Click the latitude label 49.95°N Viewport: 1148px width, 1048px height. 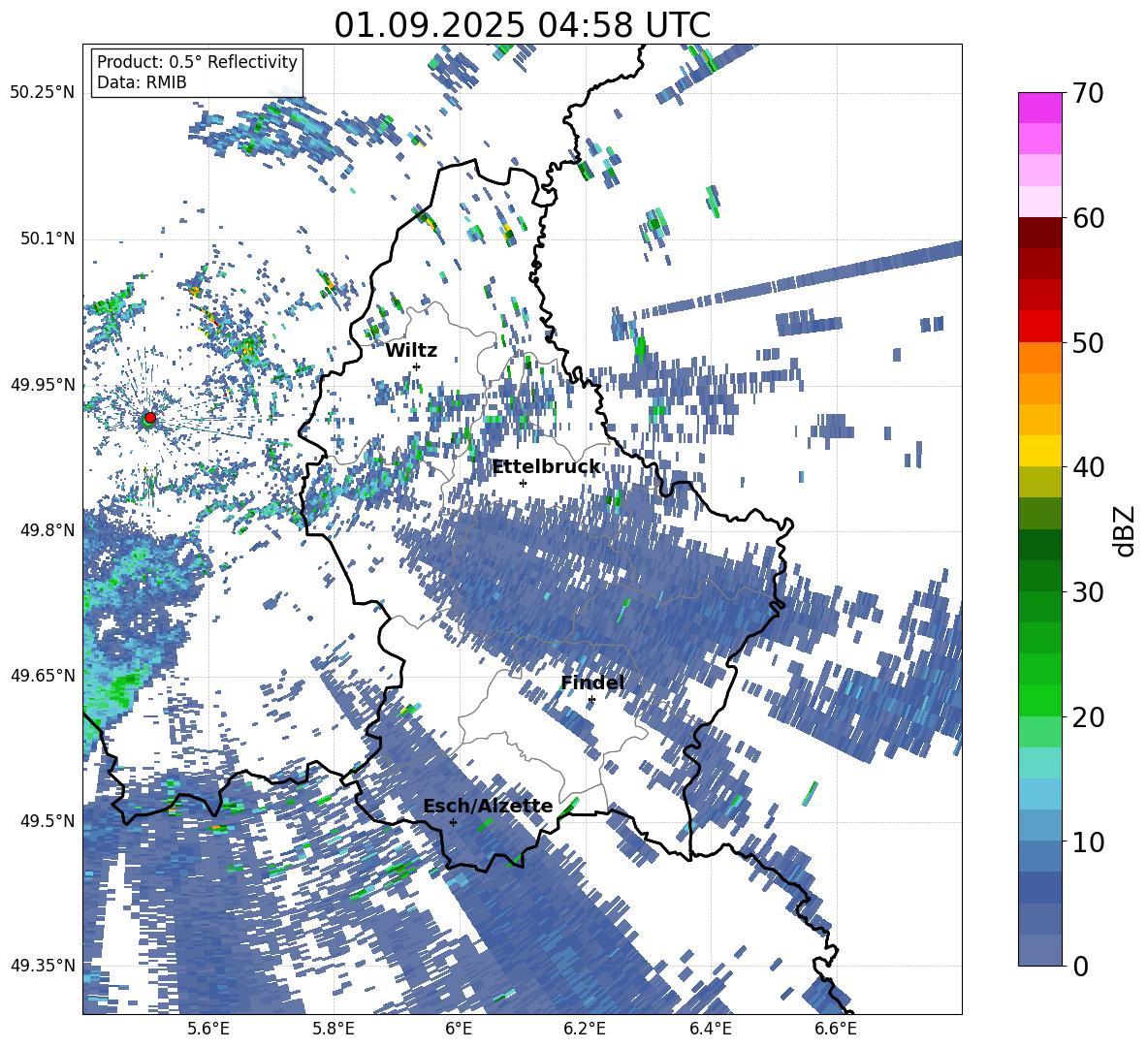coord(42,384)
